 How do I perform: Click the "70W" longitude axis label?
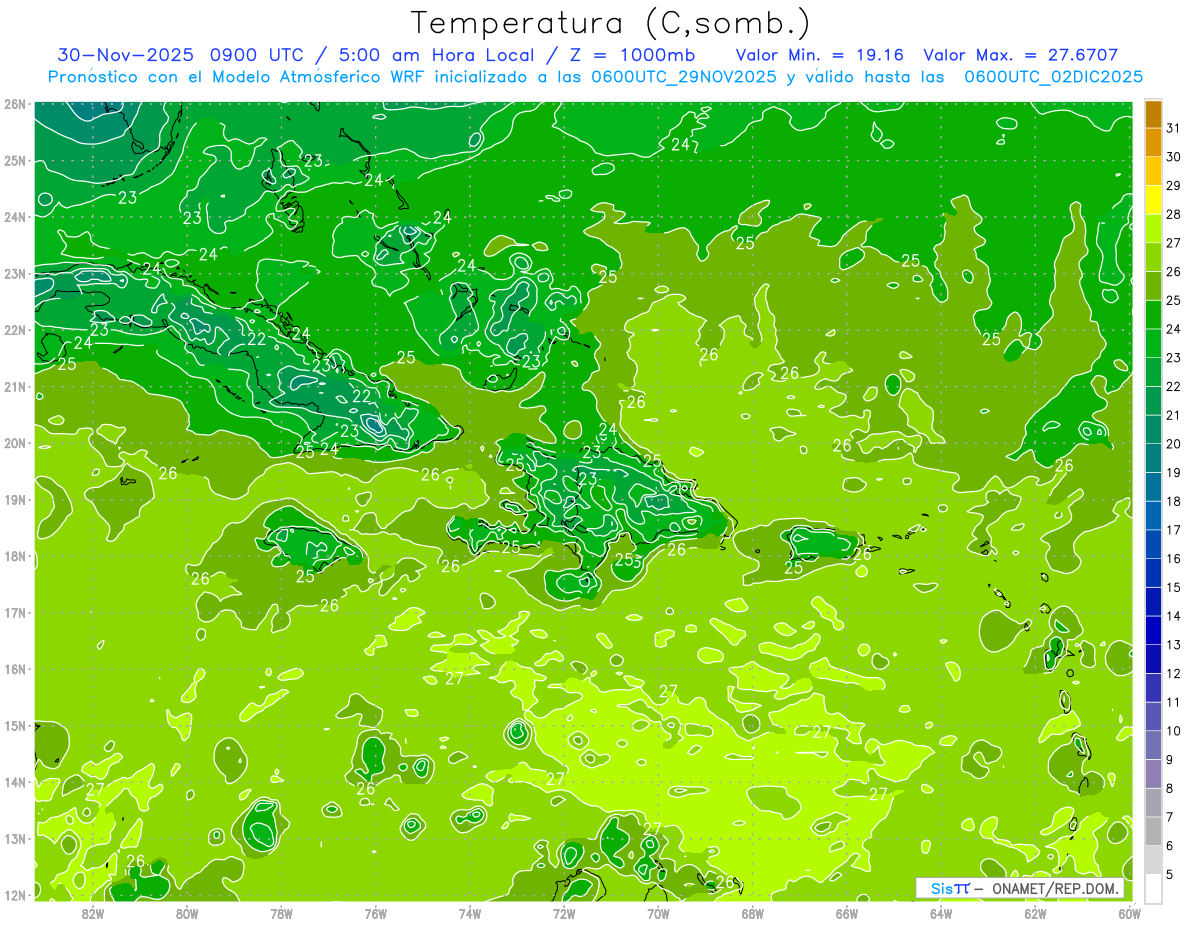click(x=658, y=912)
